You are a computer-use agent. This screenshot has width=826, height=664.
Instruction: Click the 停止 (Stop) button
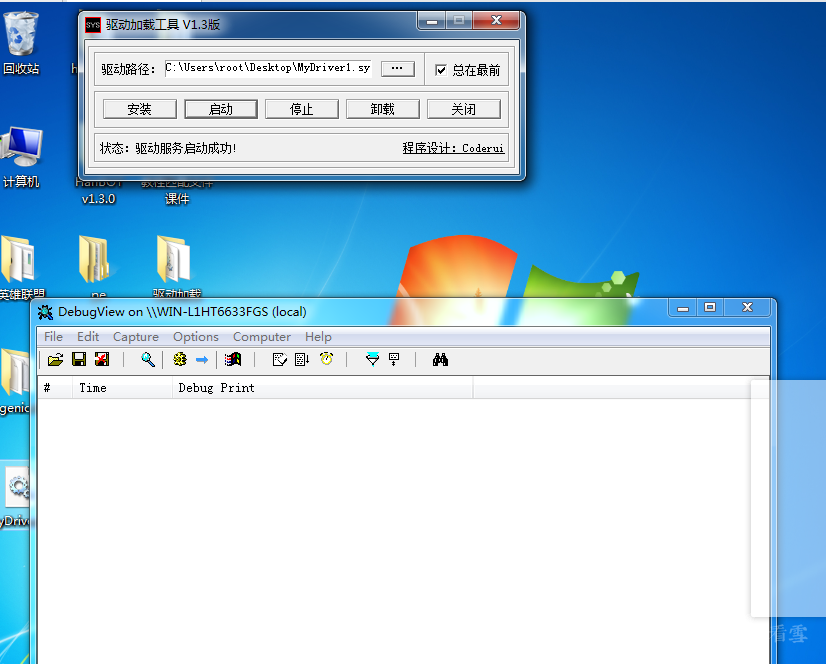302,109
